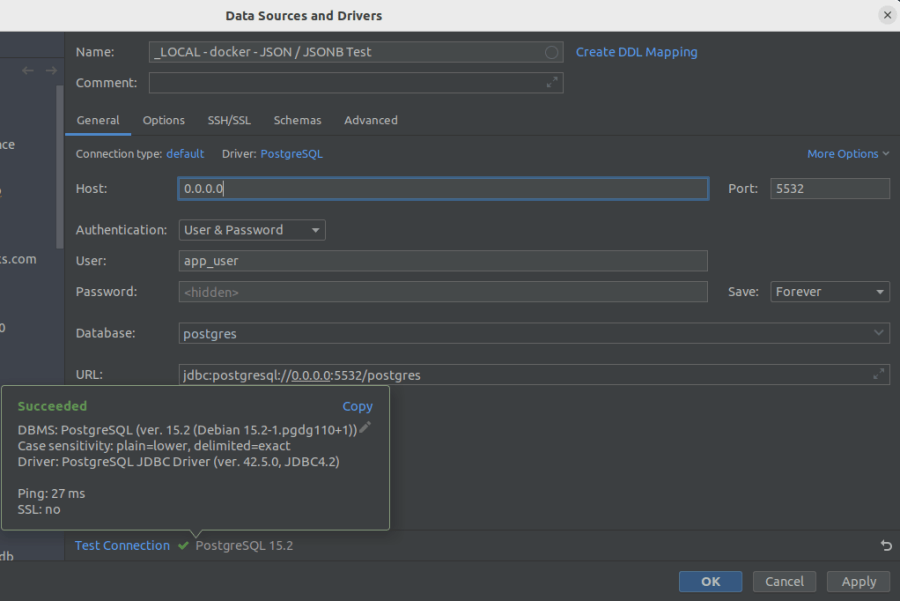Open the Database dropdown chevron

click(x=881, y=333)
